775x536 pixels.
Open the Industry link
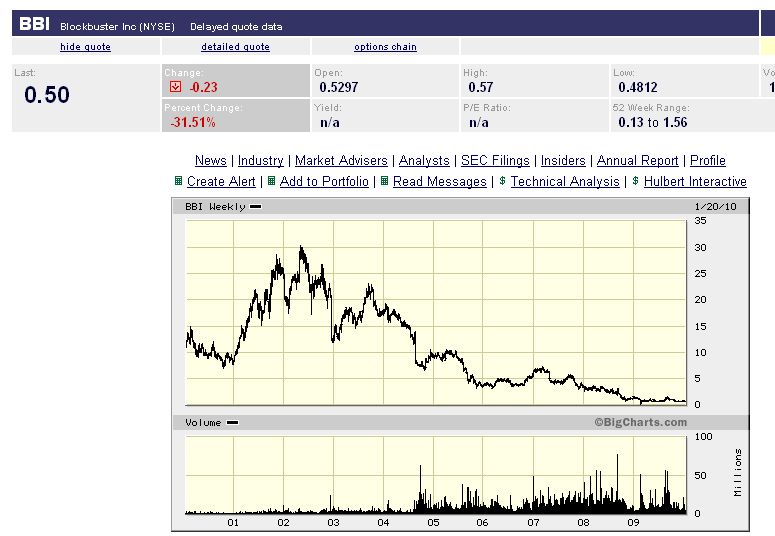pos(260,161)
